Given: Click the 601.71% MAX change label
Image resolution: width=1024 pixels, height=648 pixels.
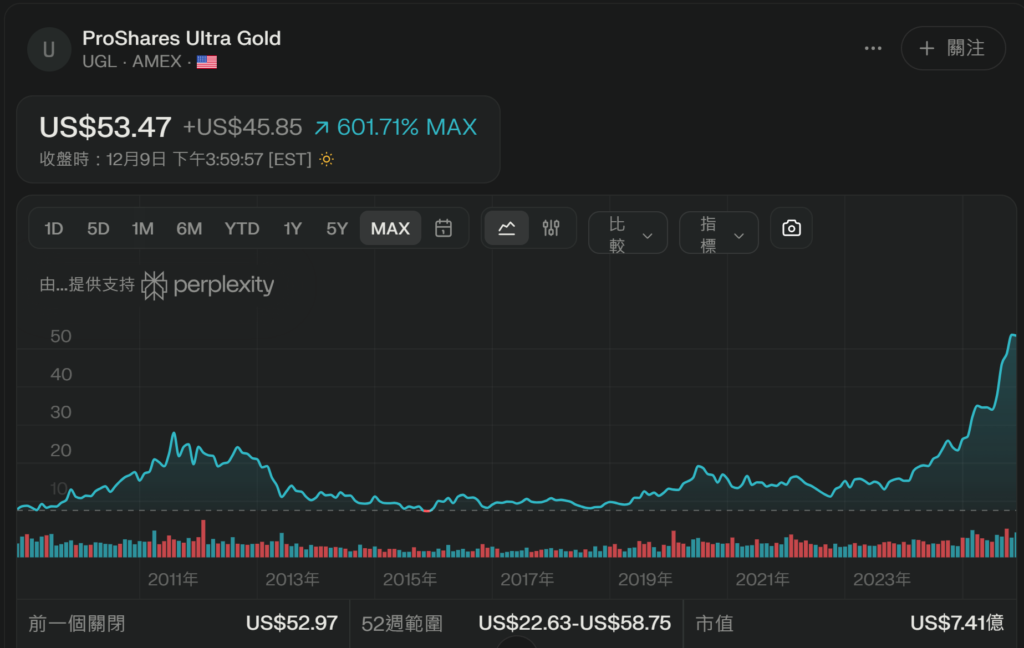Looking at the screenshot, I should [x=395, y=127].
